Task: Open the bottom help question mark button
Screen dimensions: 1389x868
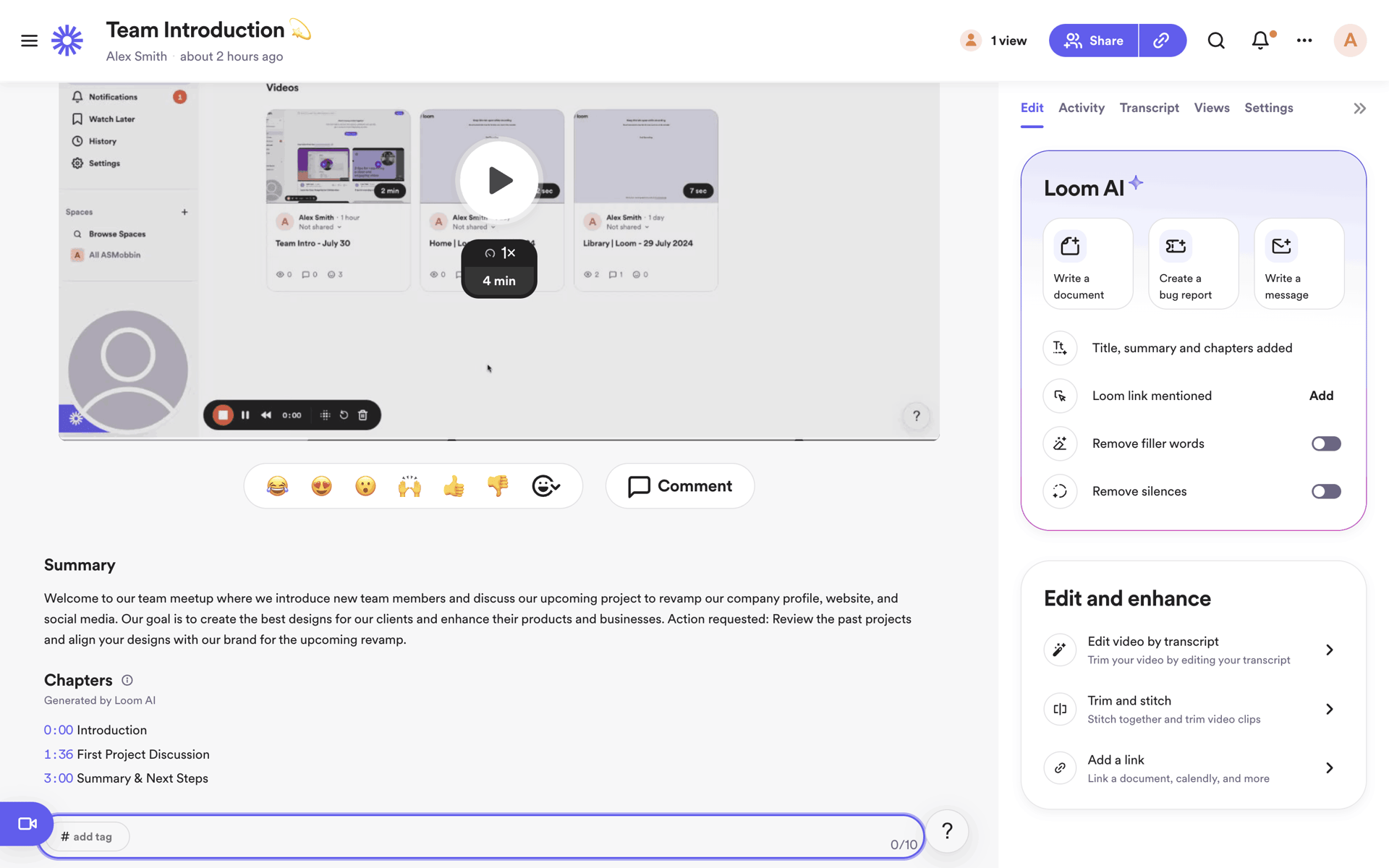Action: pos(947,831)
